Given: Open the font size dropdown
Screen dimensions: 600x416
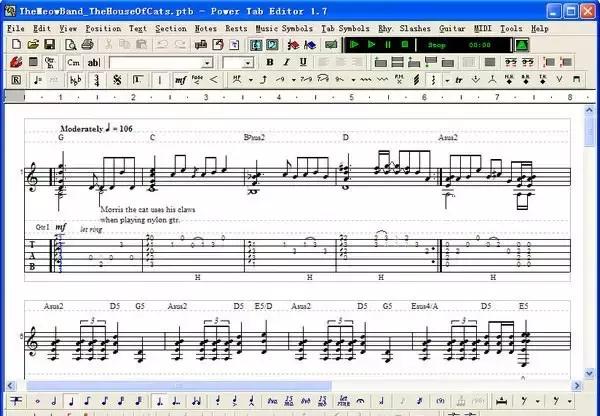Looking at the screenshot, I should 249,62.
